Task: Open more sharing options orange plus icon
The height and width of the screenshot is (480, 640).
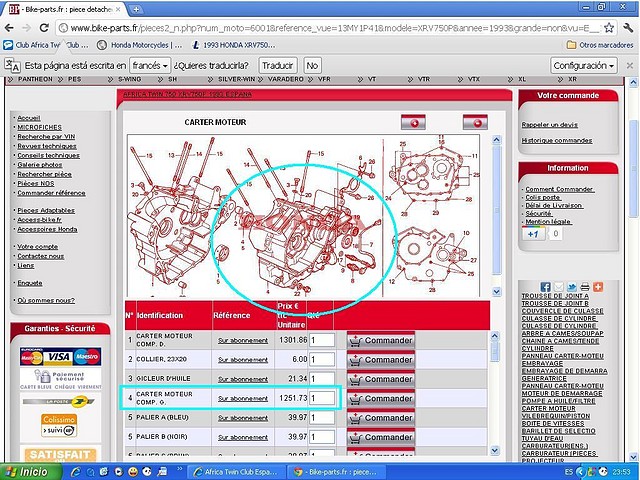Action: pyautogui.click(x=598, y=287)
